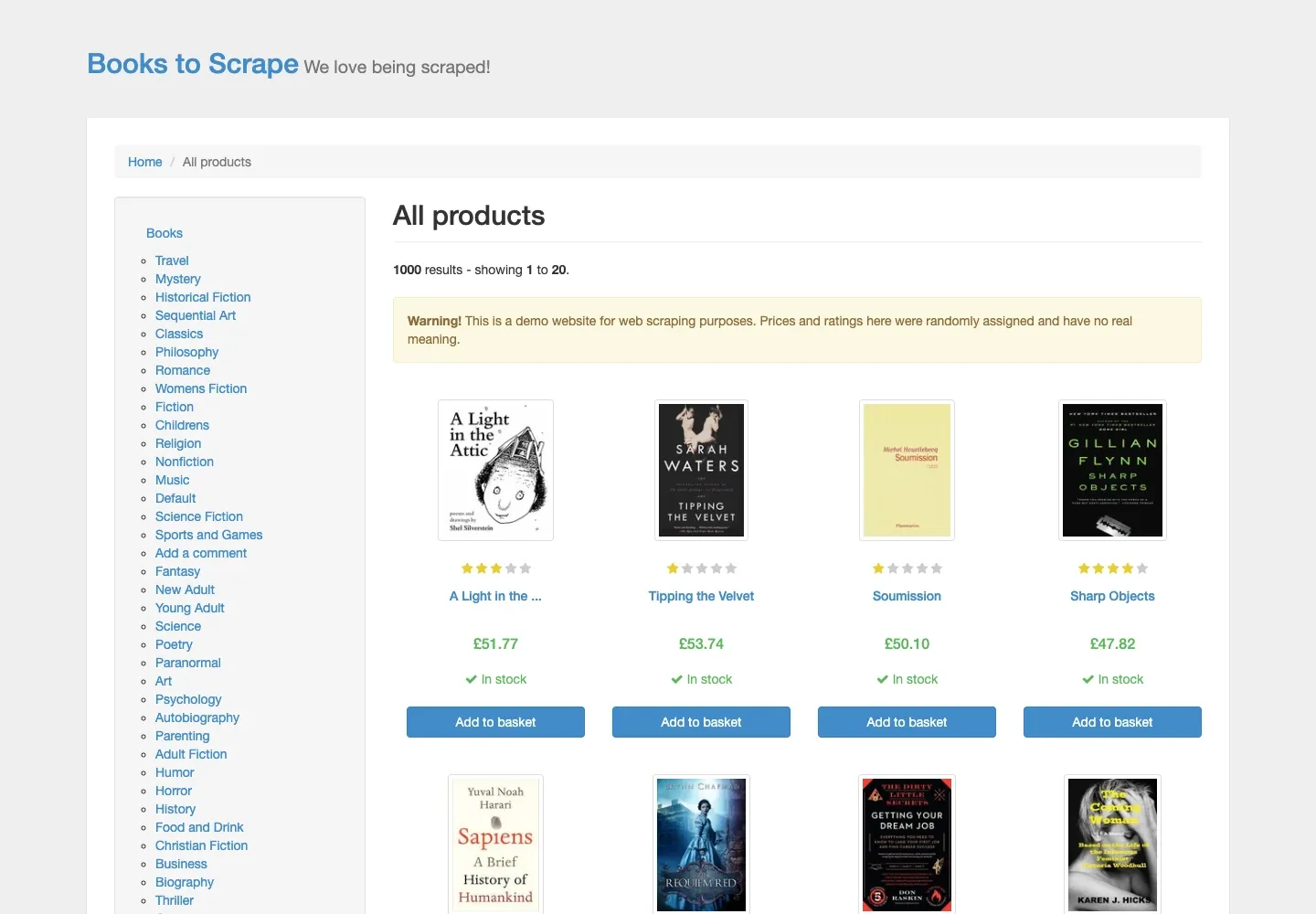Open the Autobiography category

[197, 717]
